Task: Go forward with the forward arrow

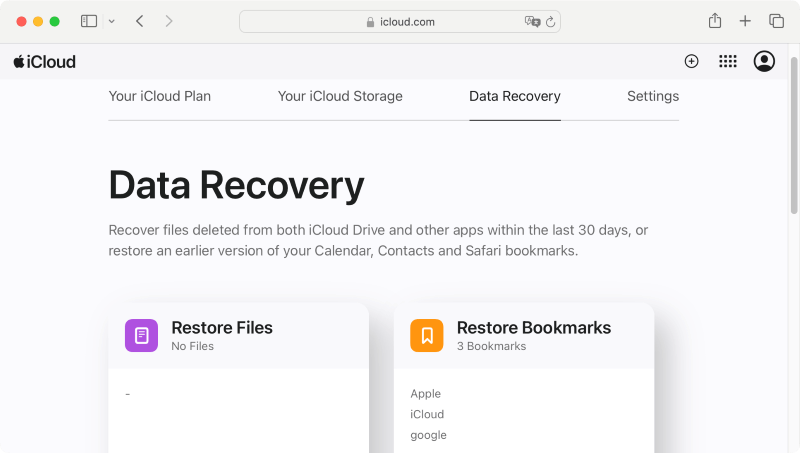Action: coord(169,21)
